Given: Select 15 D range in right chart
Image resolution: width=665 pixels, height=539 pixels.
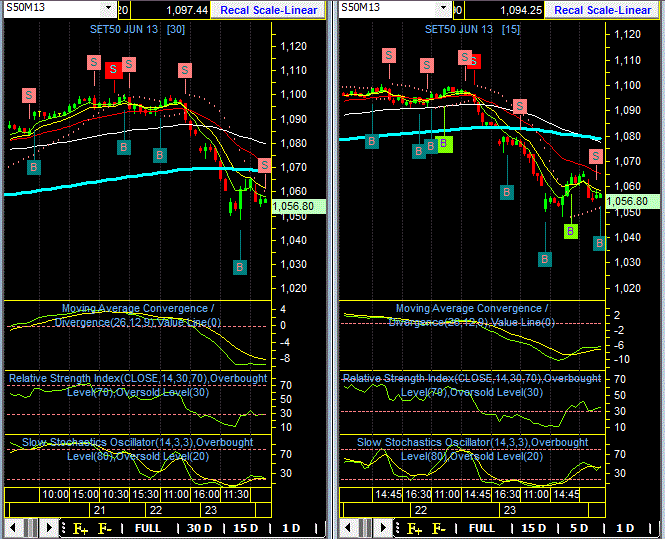Looking at the screenshot, I should [x=533, y=528].
